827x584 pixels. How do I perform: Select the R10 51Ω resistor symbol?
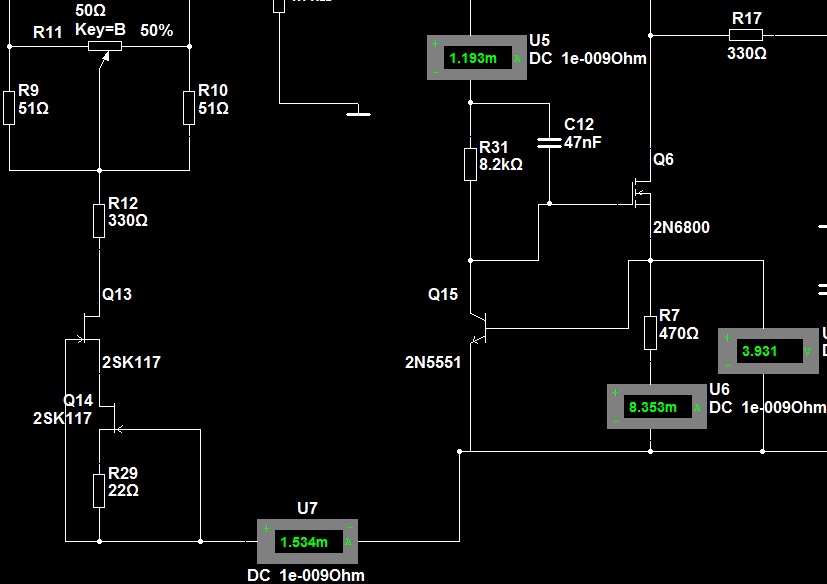coord(189,108)
